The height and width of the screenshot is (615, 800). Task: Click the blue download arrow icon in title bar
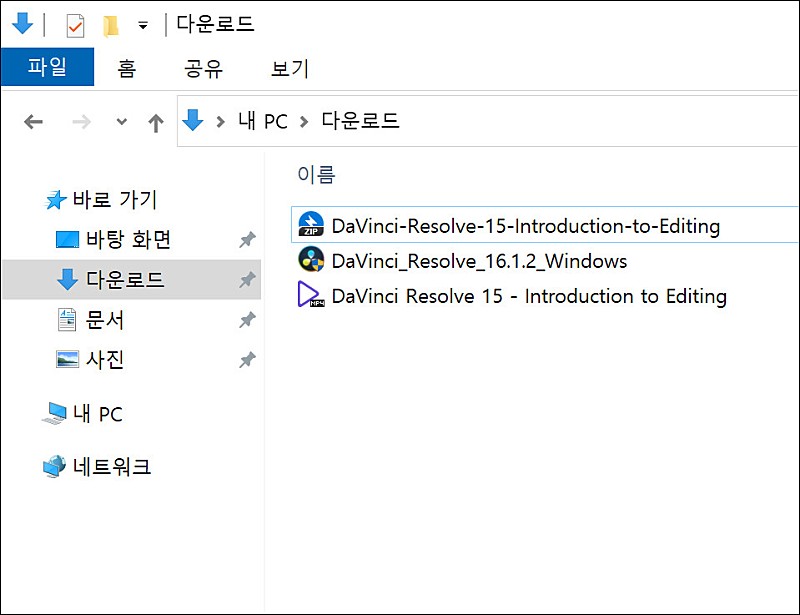pyautogui.click(x=22, y=24)
